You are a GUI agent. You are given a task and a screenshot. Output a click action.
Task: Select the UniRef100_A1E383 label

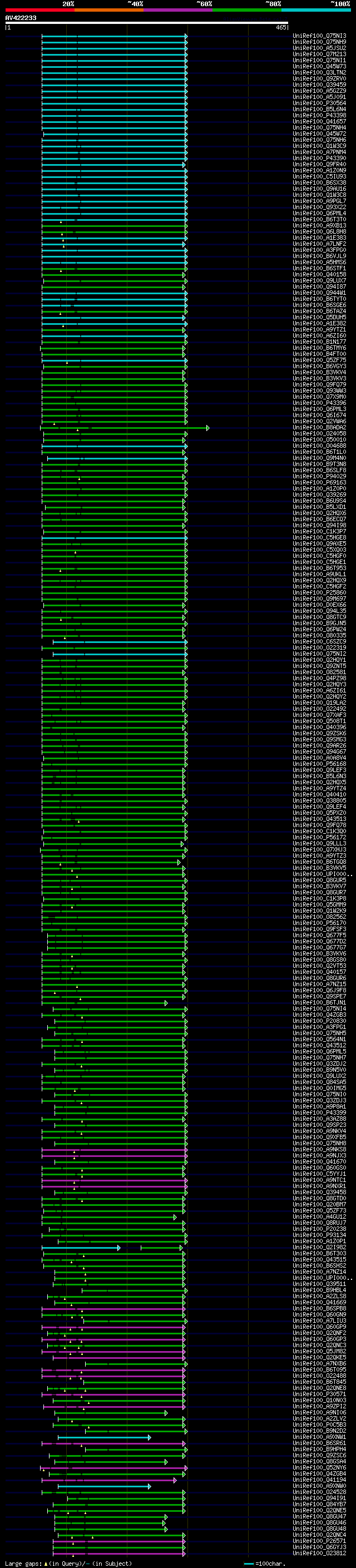(319, 238)
